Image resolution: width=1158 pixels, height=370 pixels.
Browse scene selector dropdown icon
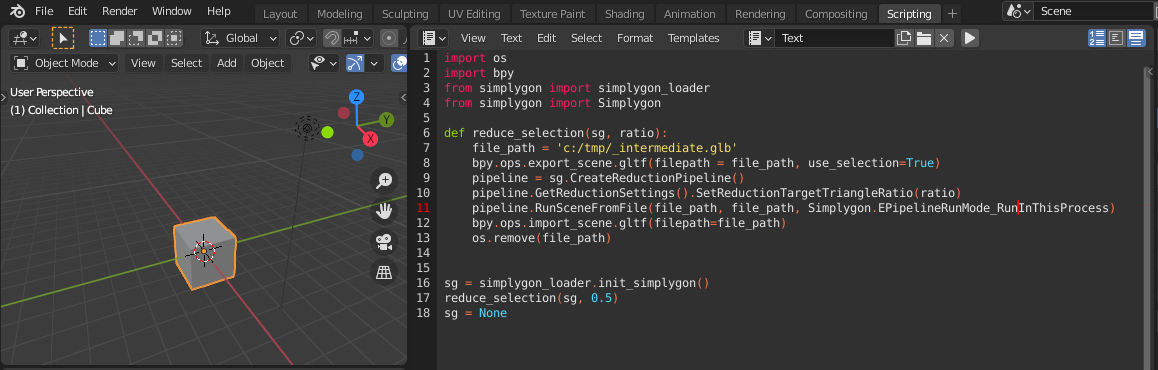point(1018,11)
